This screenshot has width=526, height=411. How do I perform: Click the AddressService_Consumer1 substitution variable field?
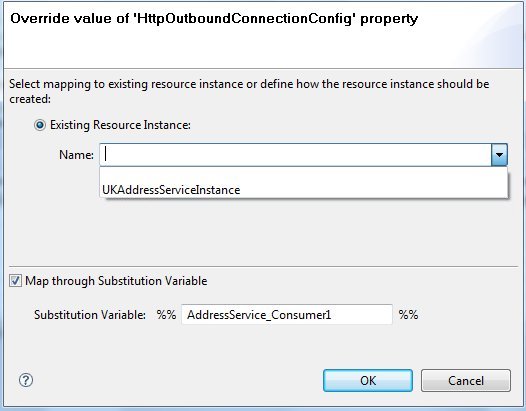tap(287, 315)
